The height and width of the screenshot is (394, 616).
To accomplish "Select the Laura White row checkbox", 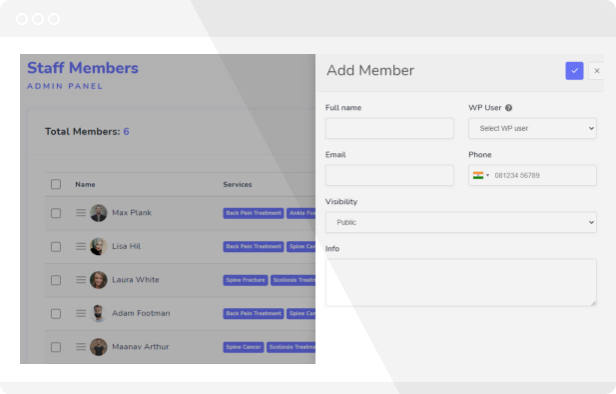I will pyautogui.click(x=56, y=280).
